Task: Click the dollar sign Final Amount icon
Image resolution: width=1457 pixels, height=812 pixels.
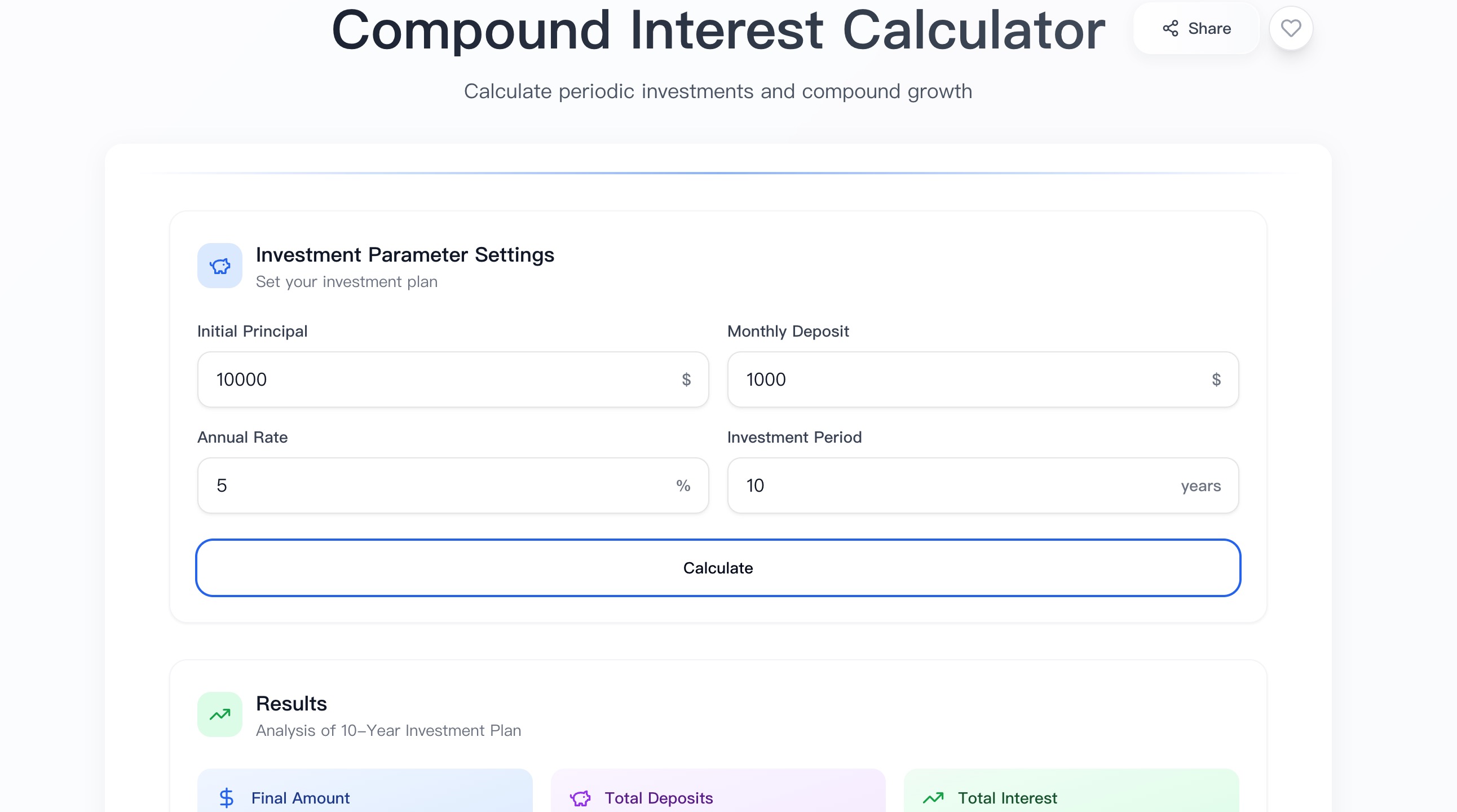Action: 226,797
